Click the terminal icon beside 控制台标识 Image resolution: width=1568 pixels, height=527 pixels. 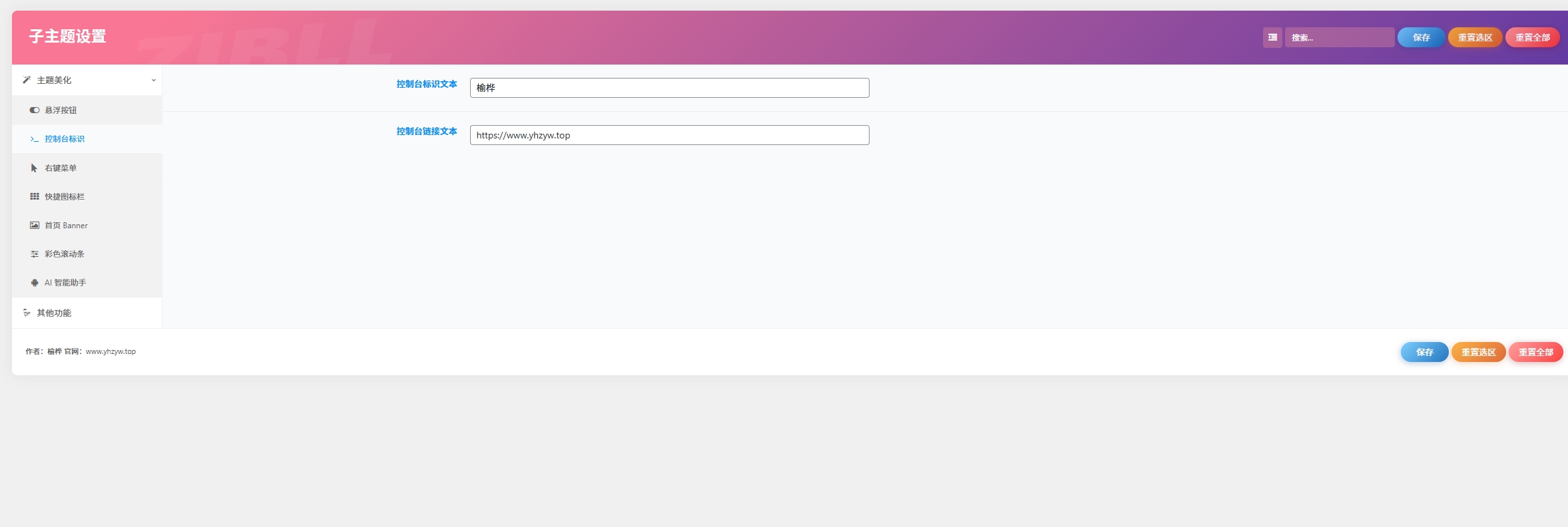coord(35,139)
